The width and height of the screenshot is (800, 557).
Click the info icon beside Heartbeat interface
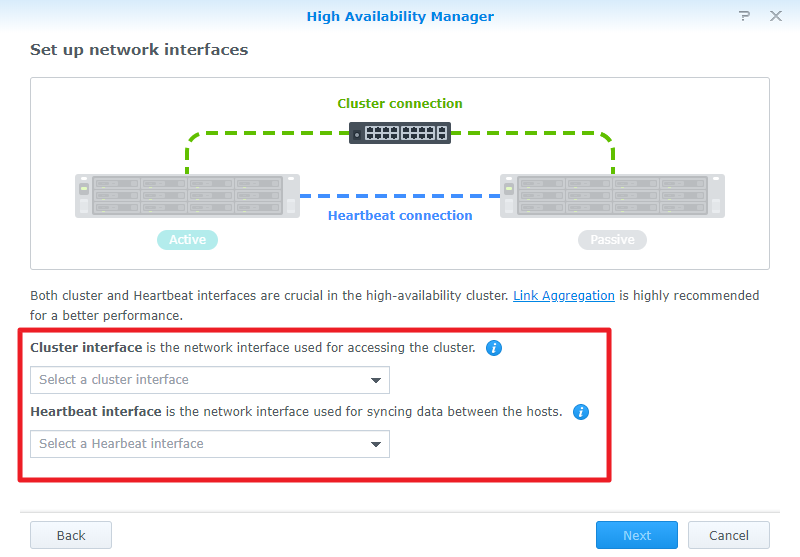pyautogui.click(x=581, y=412)
